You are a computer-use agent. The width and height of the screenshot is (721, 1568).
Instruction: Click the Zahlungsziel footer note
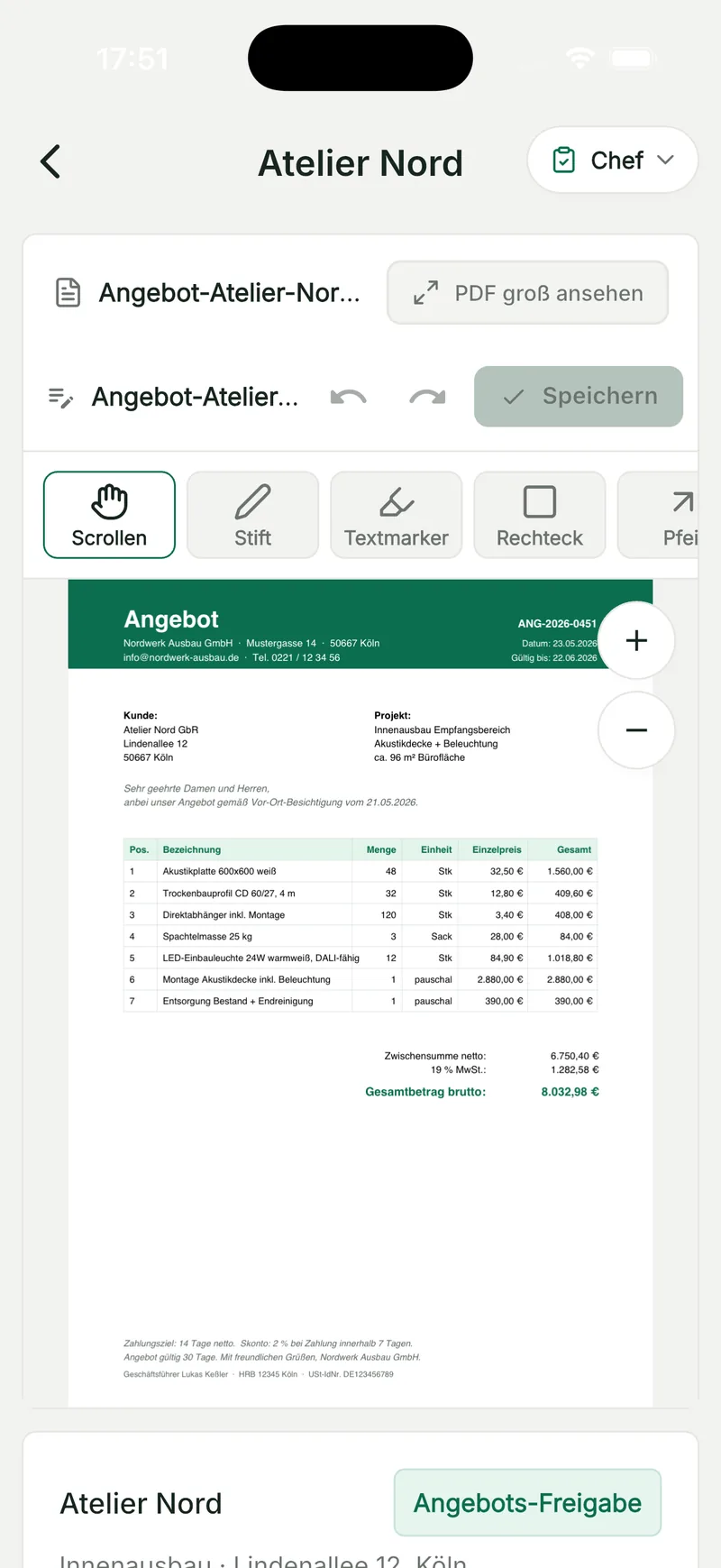(x=268, y=1343)
